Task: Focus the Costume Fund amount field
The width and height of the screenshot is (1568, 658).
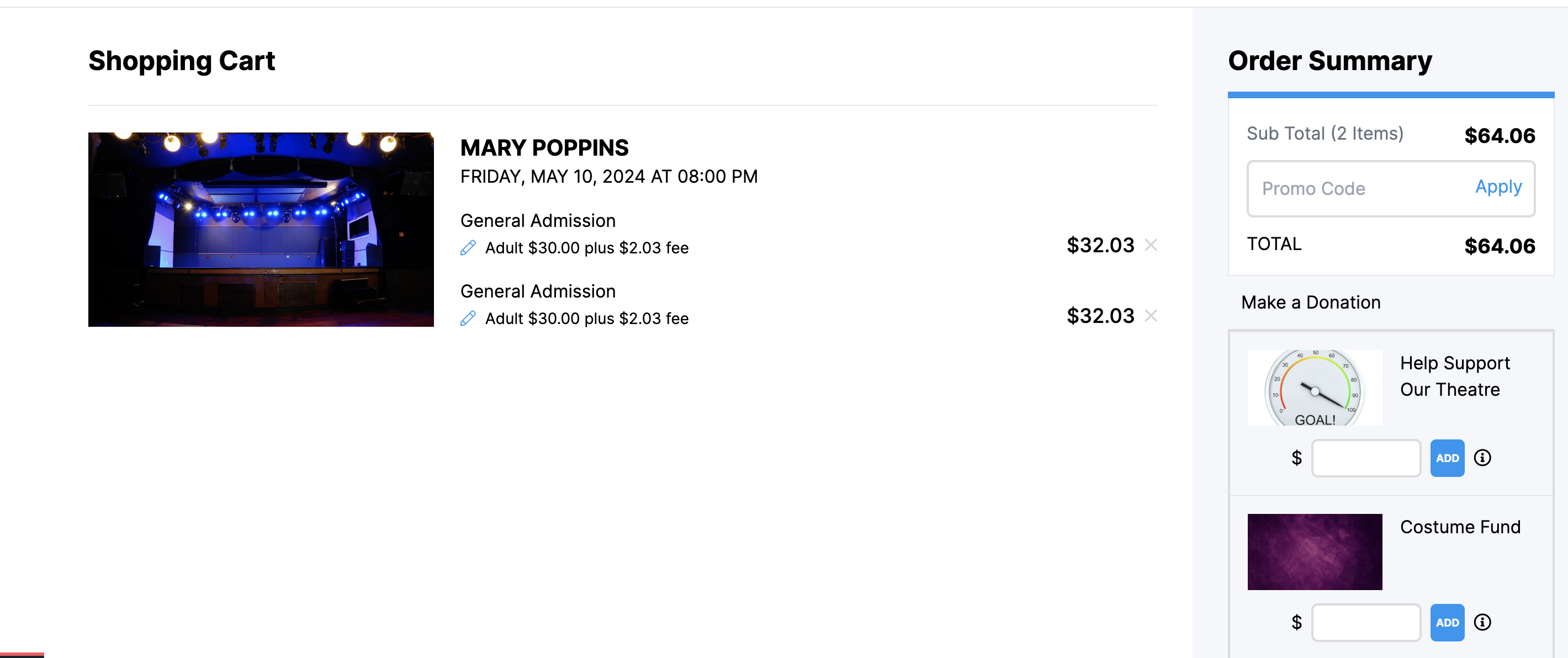Action: pyautogui.click(x=1366, y=622)
